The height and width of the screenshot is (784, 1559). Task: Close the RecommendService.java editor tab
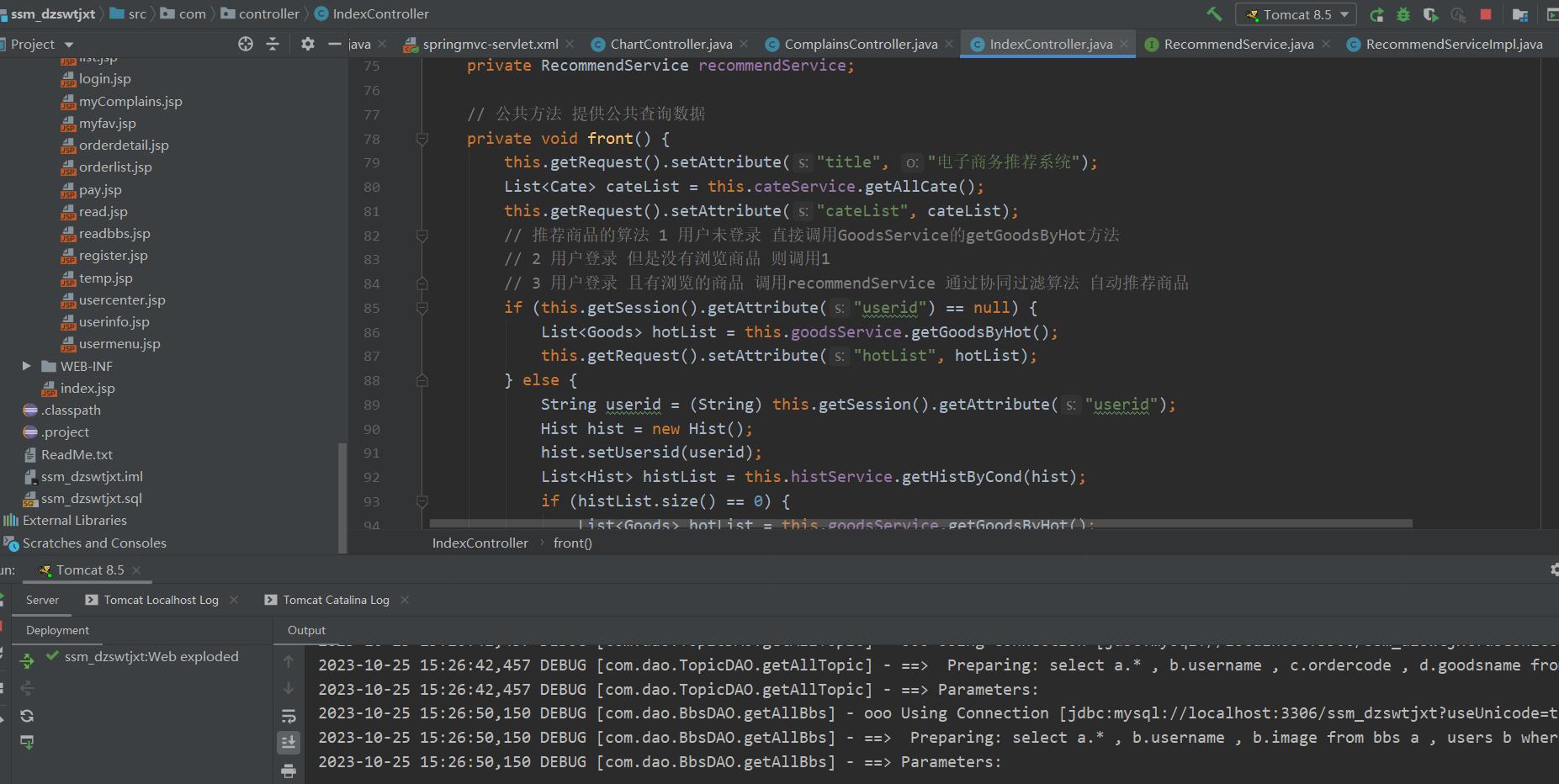click(x=1326, y=44)
